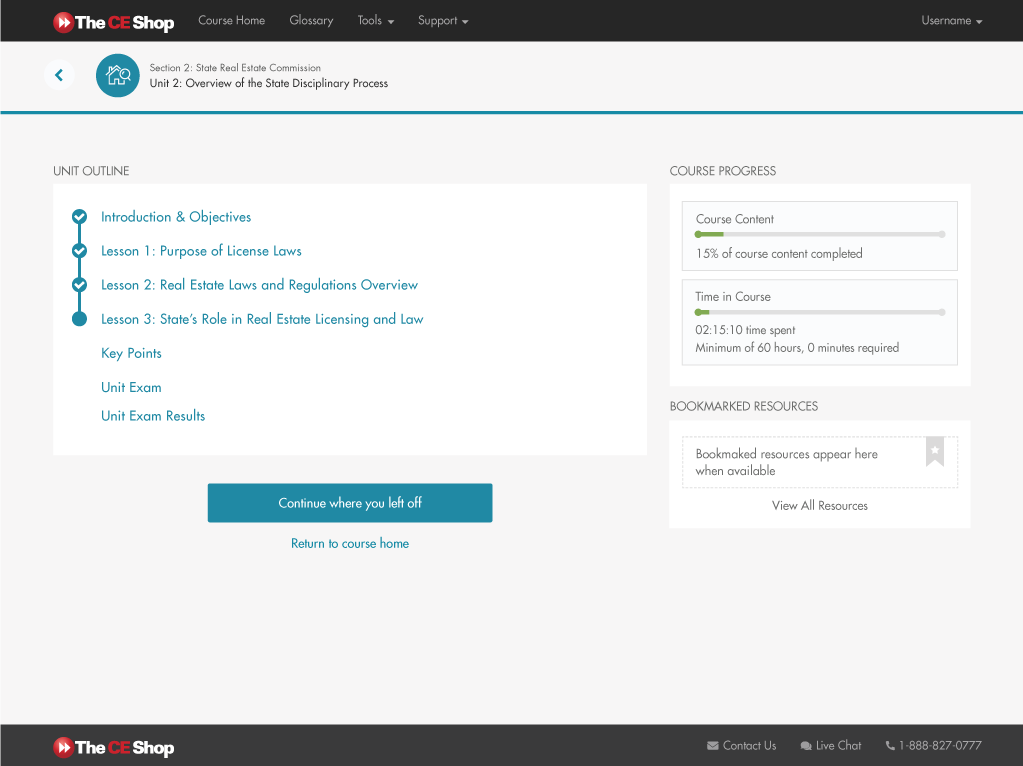Image resolution: width=1023 pixels, height=766 pixels.
Task: Open the Key Points page
Action: [x=131, y=354]
